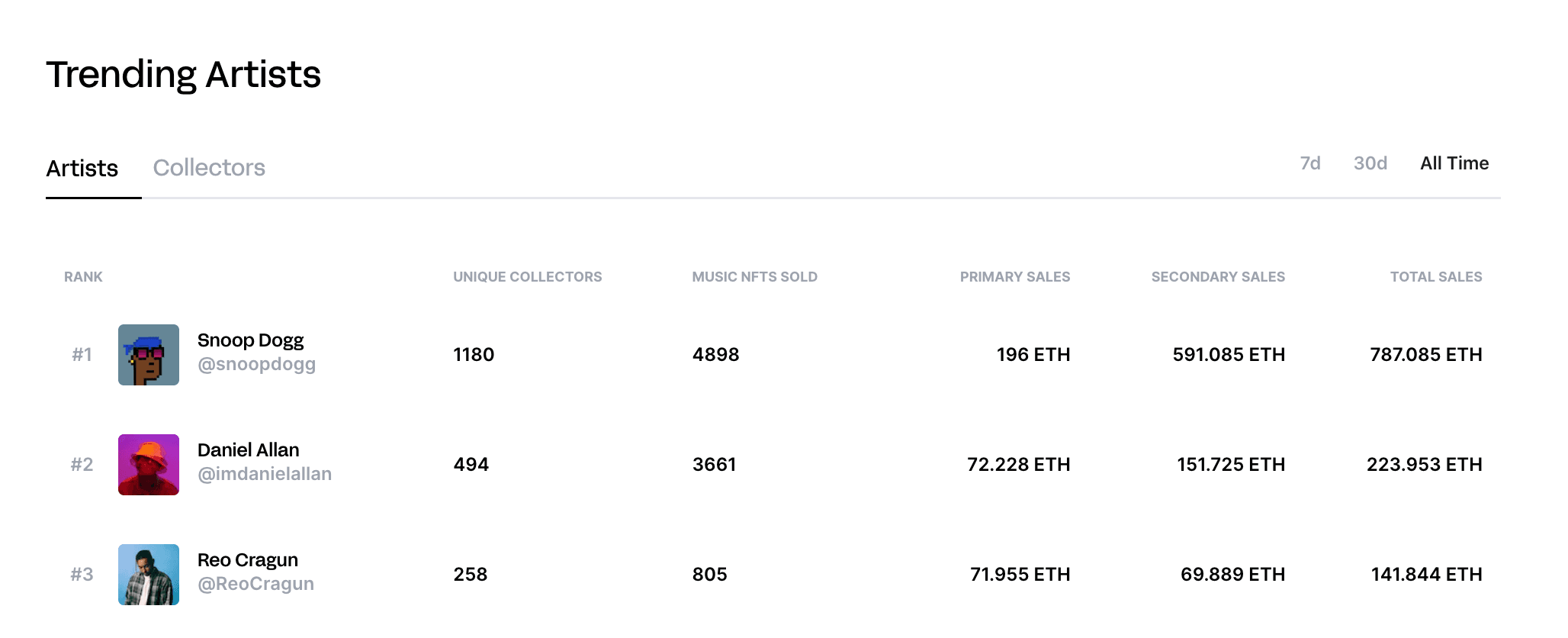This screenshot has height=638, width=1568.
Task: Select the All Time filter
Action: tap(1454, 163)
